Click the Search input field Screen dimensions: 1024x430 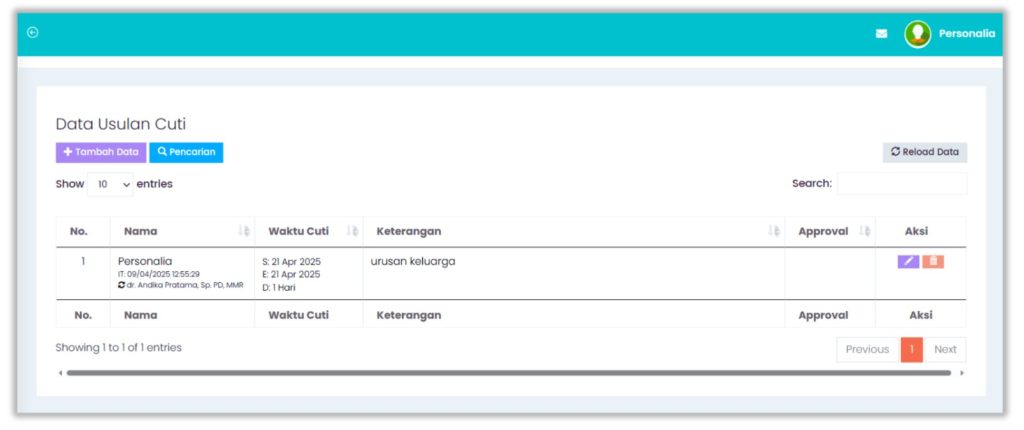(x=902, y=184)
